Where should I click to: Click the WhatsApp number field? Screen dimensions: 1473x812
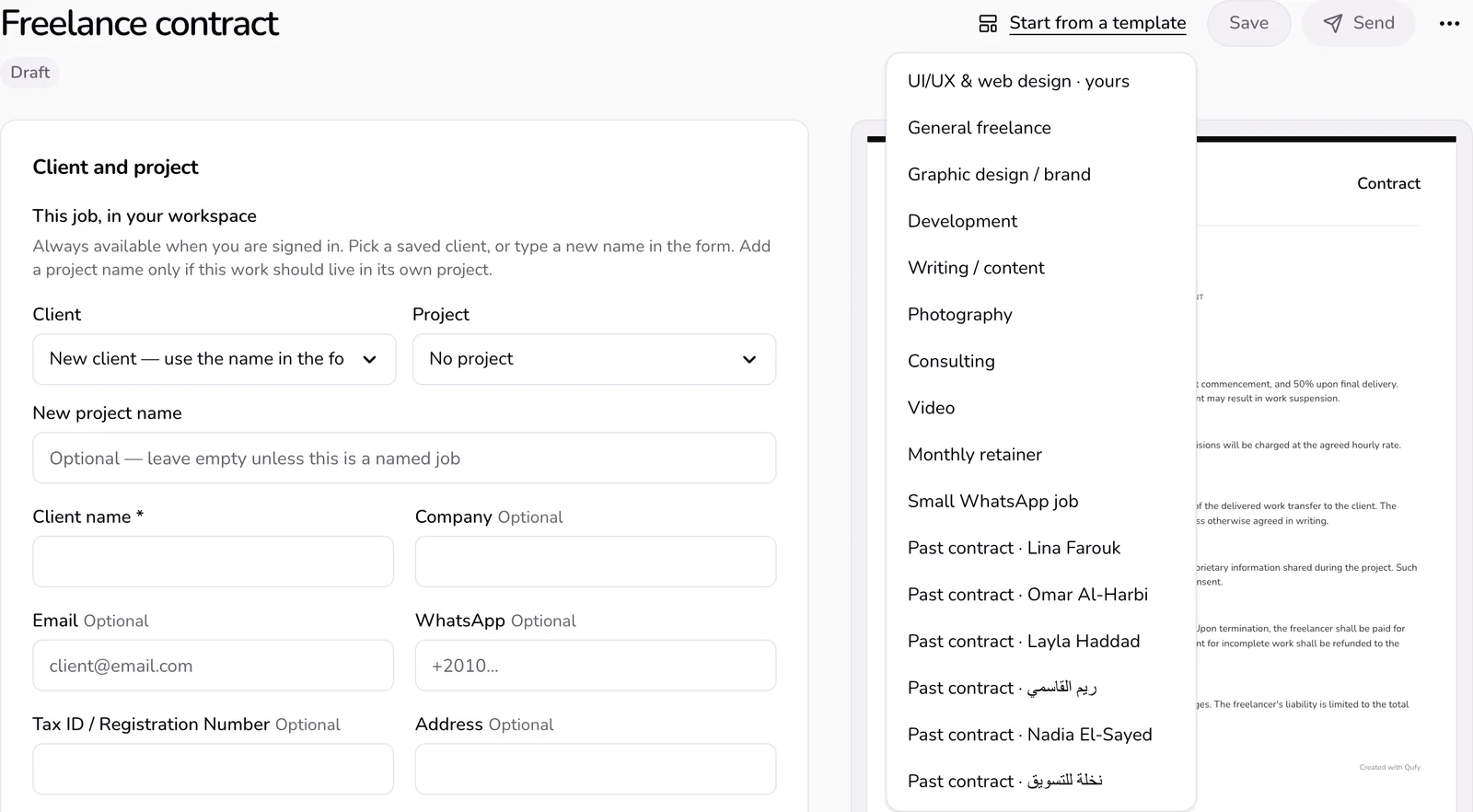coord(596,666)
